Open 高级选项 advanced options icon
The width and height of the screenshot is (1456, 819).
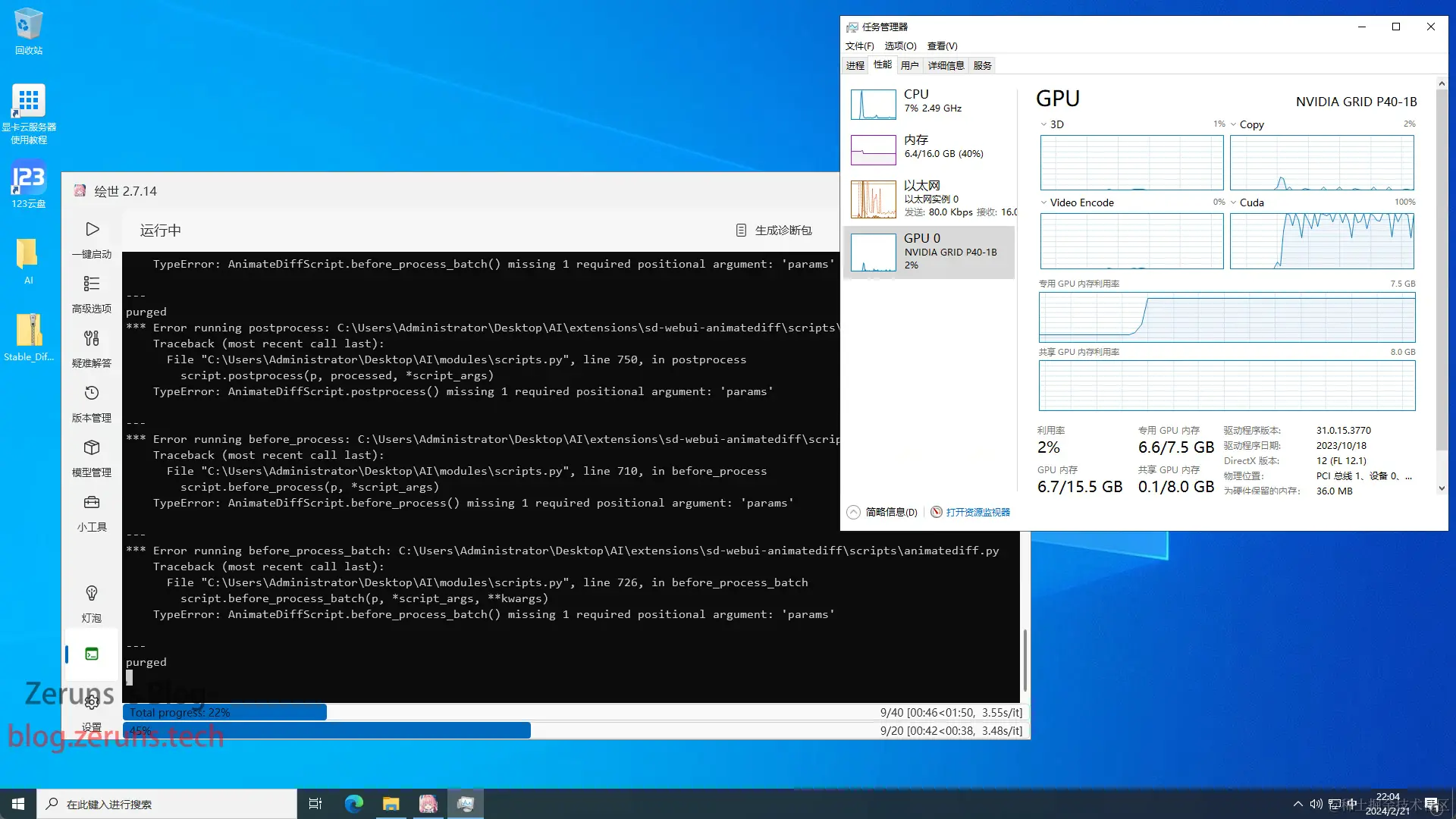pyautogui.click(x=92, y=284)
